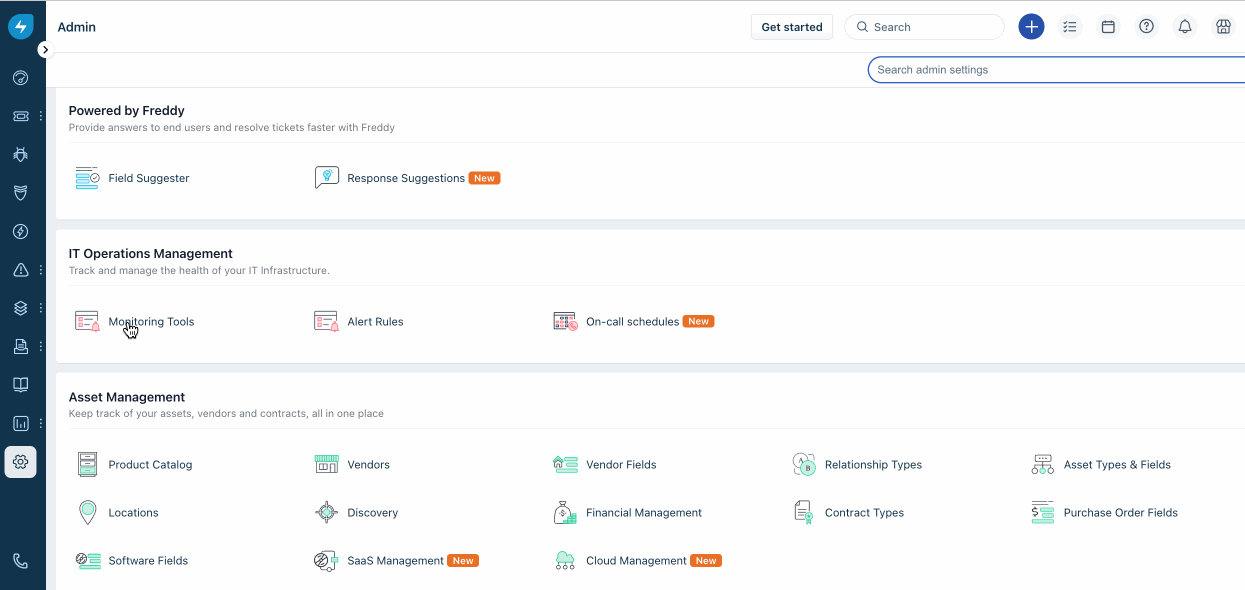Click the Freshservice logo at top left
The width and height of the screenshot is (1245, 590).
tap(20, 26)
